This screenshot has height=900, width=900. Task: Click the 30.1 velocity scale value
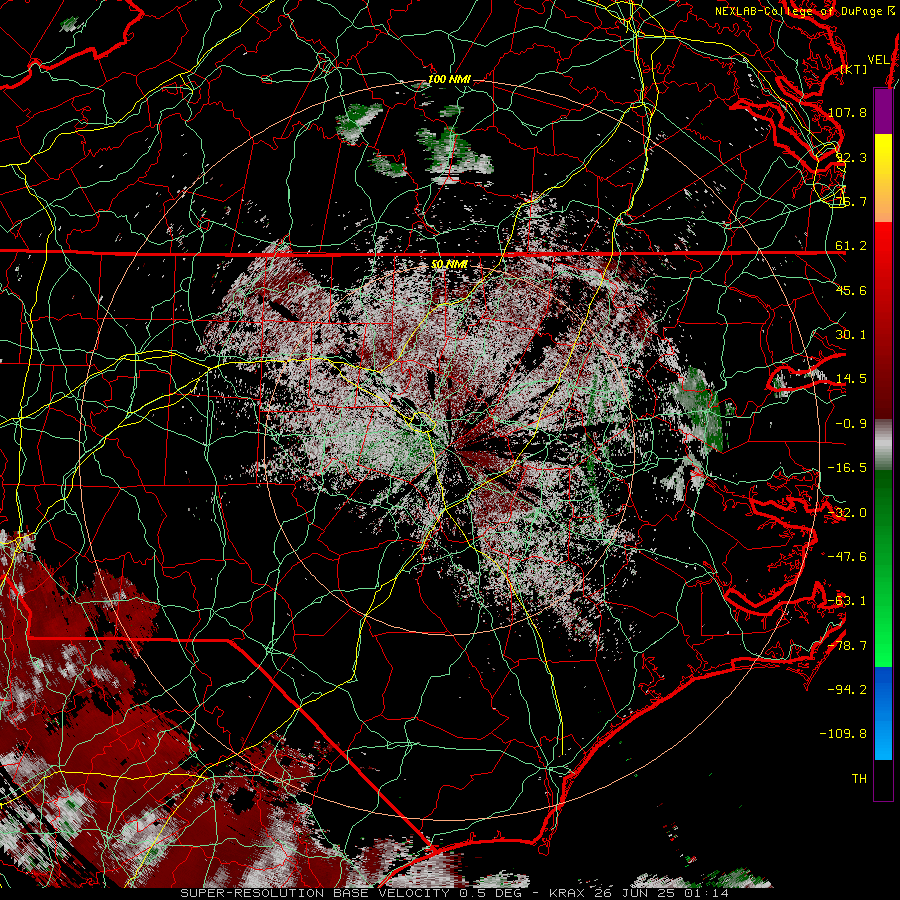click(851, 335)
